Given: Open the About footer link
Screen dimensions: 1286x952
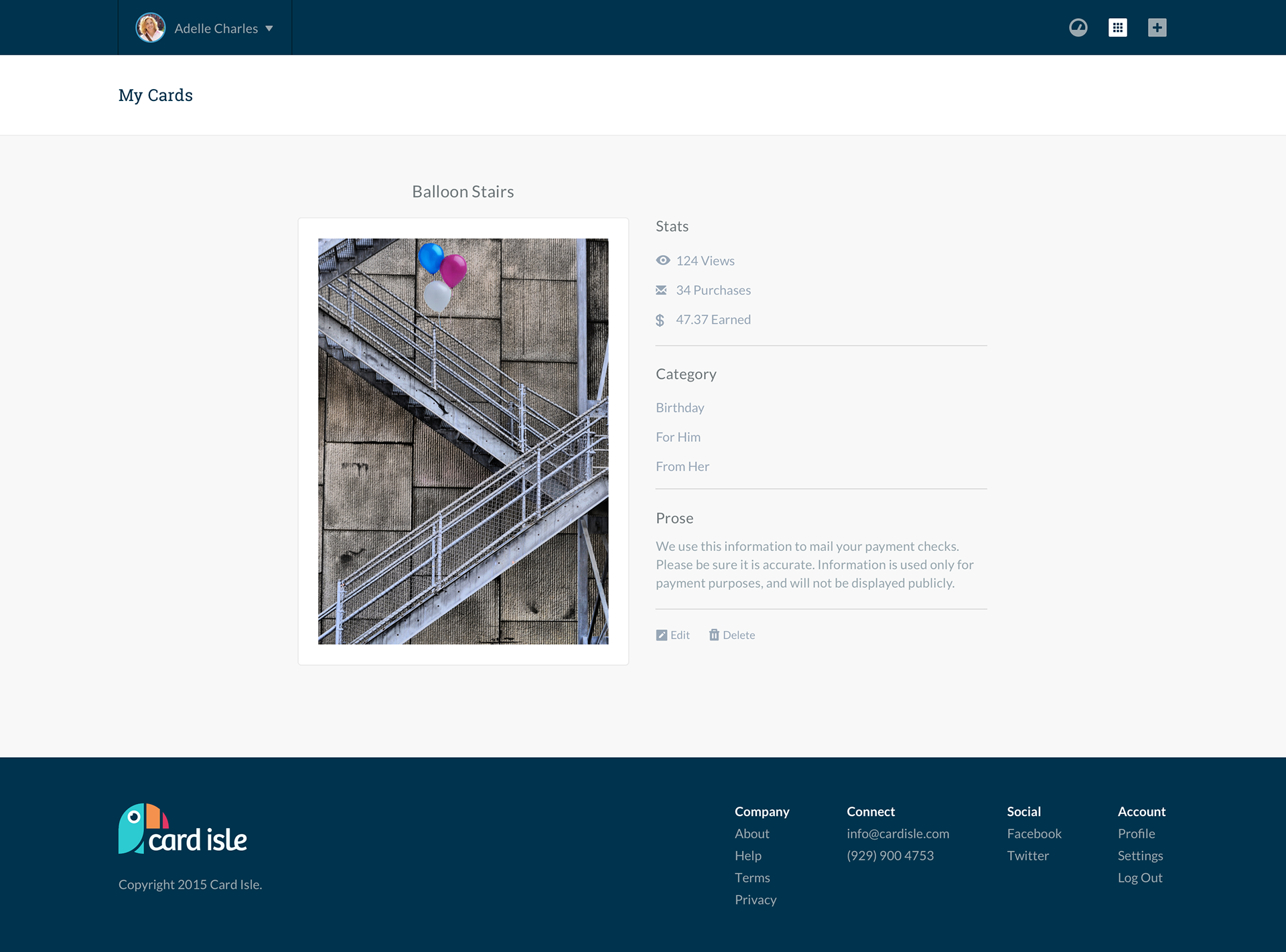Looking at the screenshot, I should (x=752, y=834).
